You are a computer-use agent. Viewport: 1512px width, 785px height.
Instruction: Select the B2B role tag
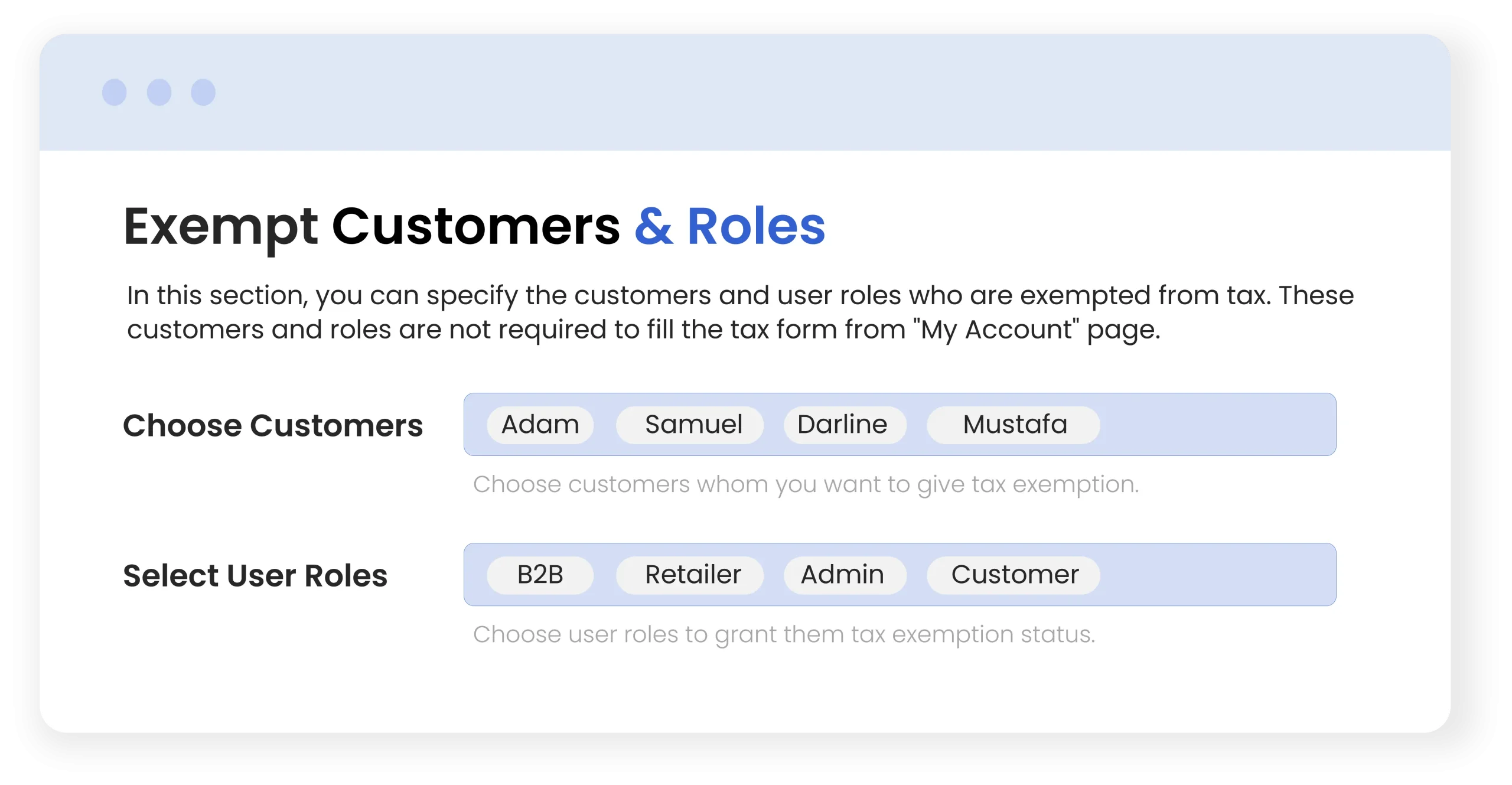[x=540, y=575]
